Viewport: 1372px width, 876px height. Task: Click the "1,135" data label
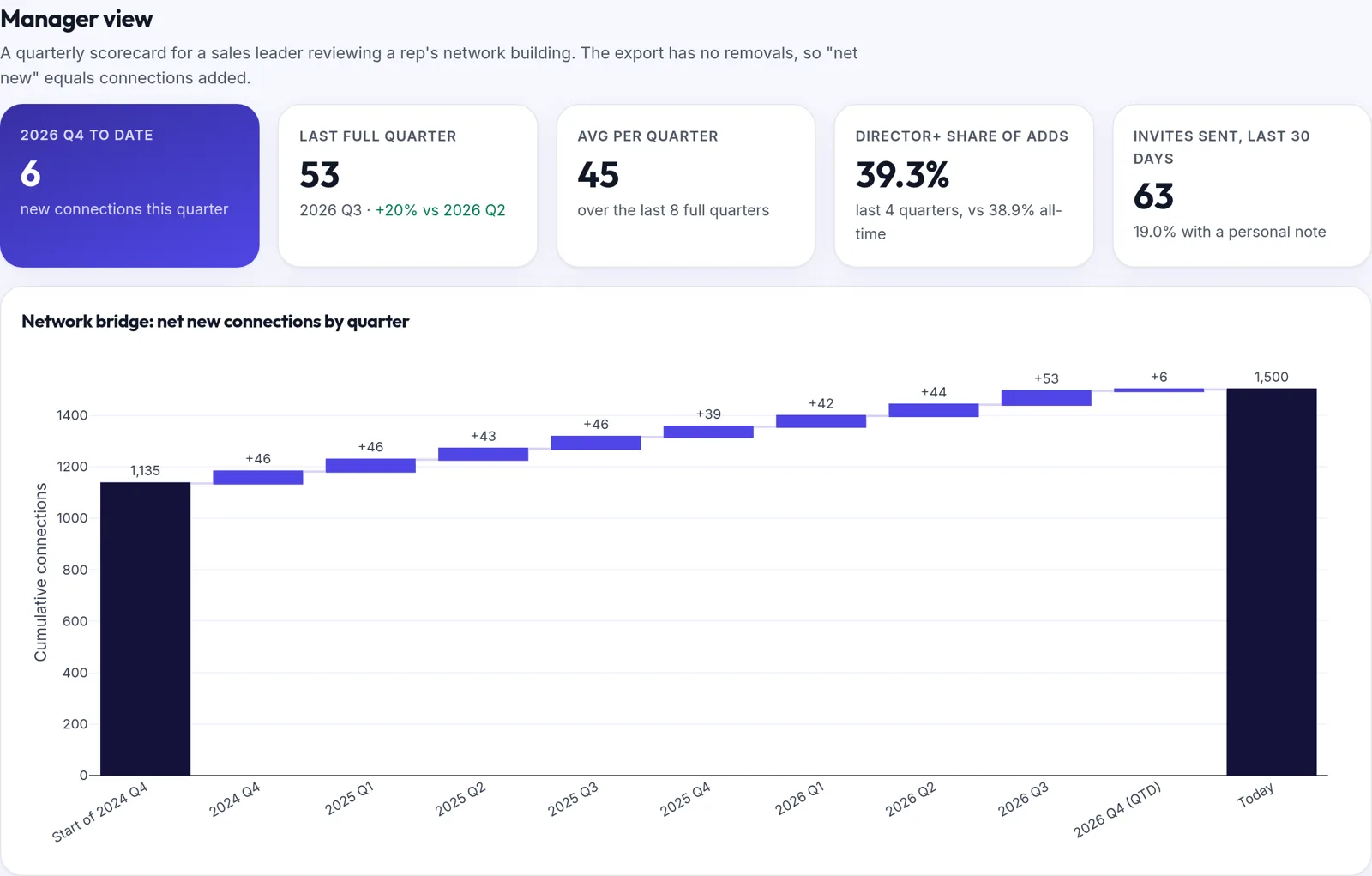pyautogui.click(x=145, y=470)
